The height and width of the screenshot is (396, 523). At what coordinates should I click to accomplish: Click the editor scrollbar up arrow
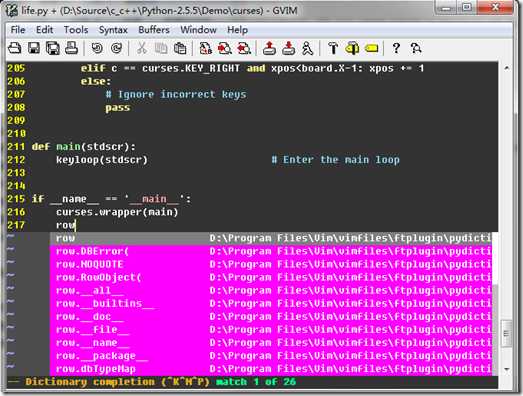tap(507, 68)
